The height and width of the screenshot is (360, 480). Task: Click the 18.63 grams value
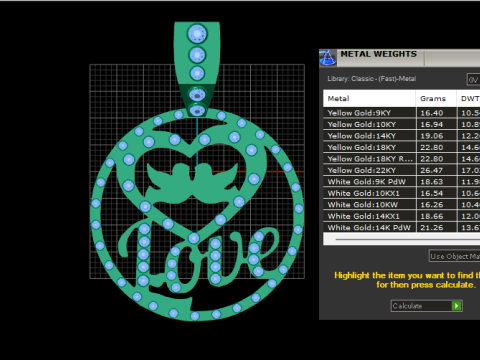pyautogui.click(x=432, y=182)
